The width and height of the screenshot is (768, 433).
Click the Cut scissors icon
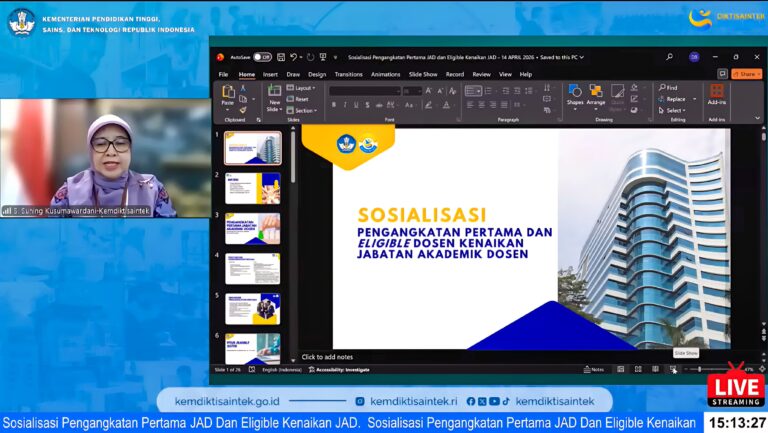click(x=243, y=89)
